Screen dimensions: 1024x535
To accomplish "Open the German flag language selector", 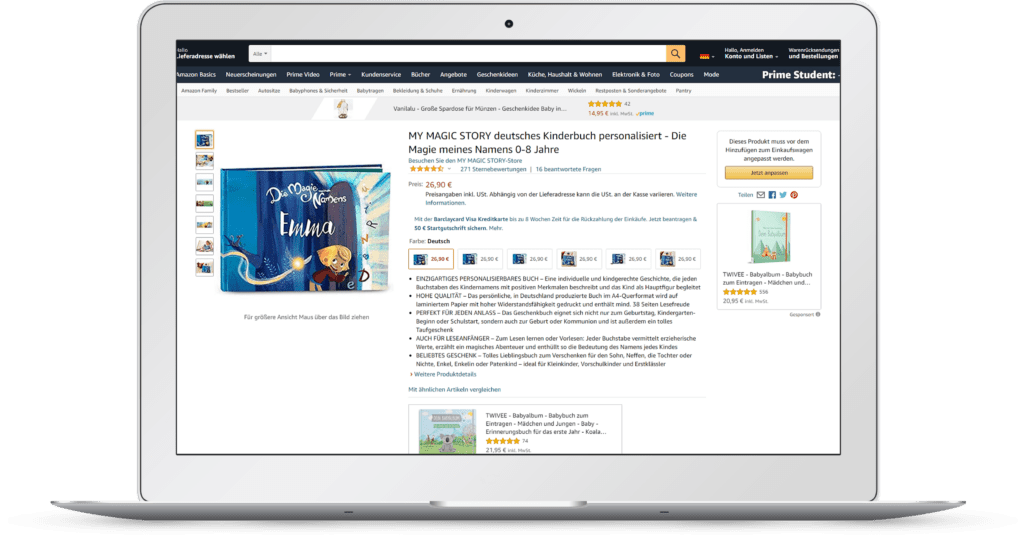I will click(x=707, y=57).
